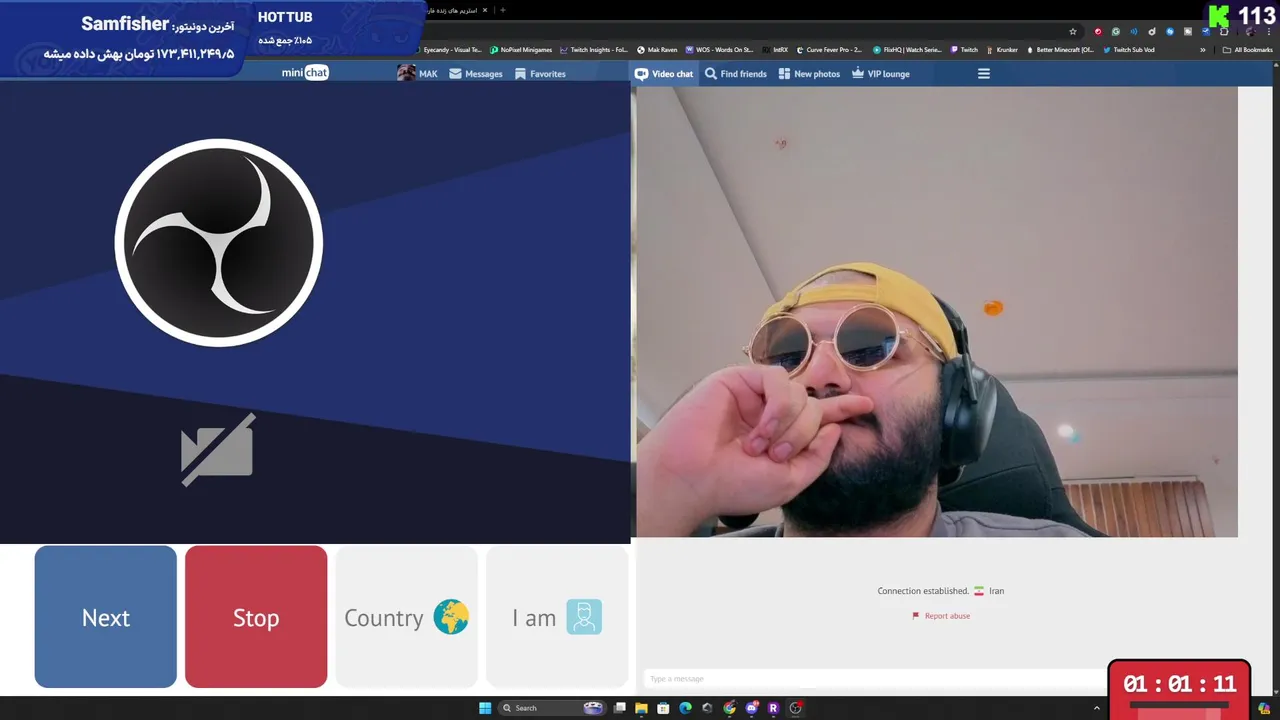This screenshot has height=720, width=1280.
Task: Open Find friends
Action: coord(736,73)
